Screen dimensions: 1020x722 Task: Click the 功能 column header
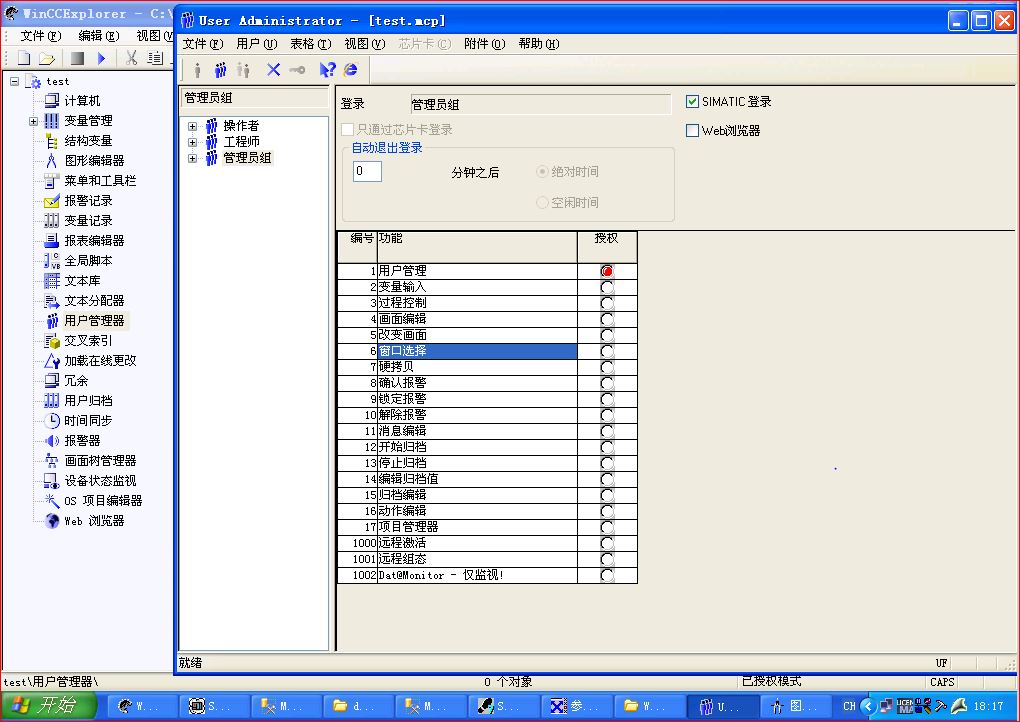(477, 247)
